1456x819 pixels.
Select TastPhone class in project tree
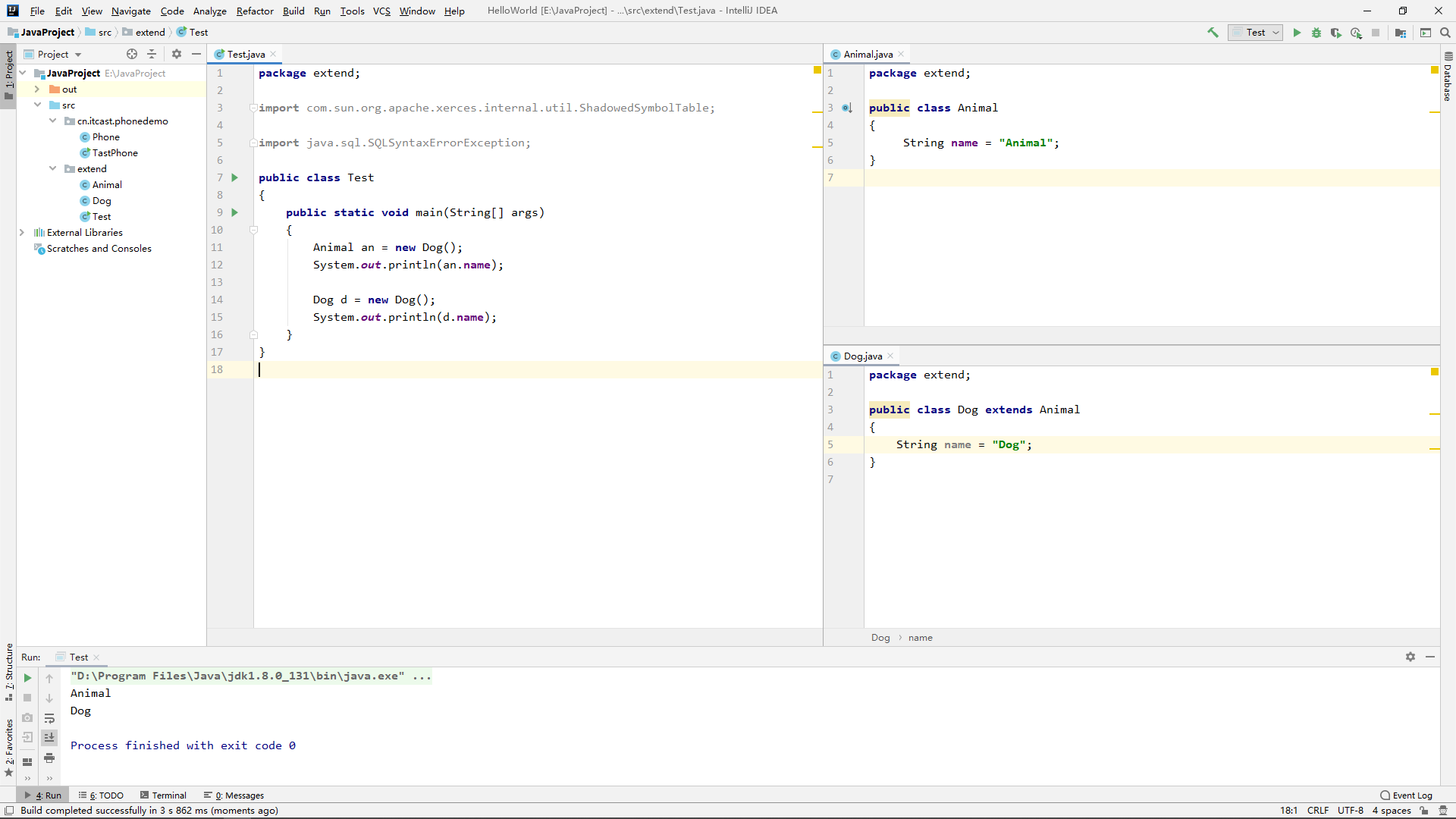click(x=115, y=153)
